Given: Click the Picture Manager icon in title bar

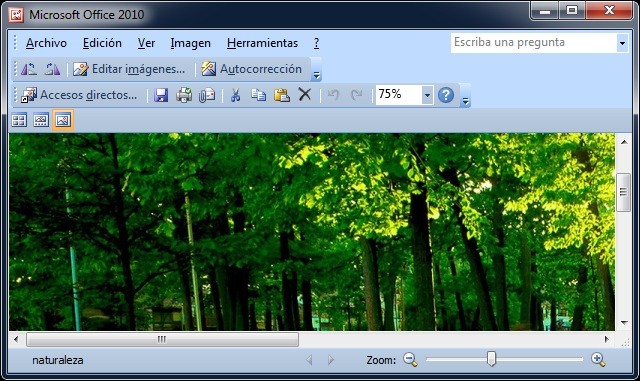Looking at the screenshot, I should [x=16, y=15].
